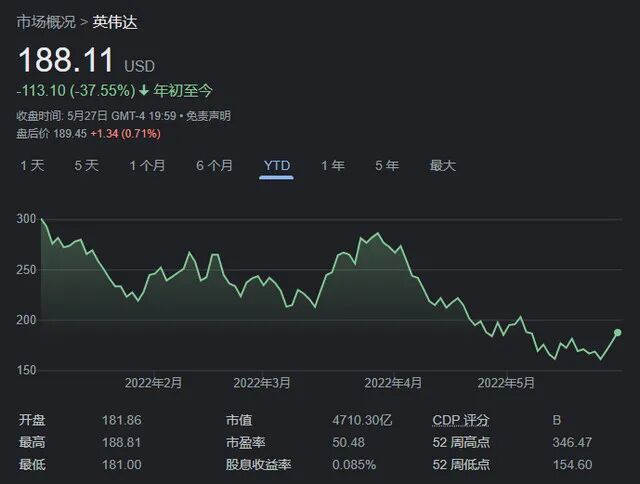Click the 市盈率 value 50.48
The image size is (640, 484).
[348, 442]
